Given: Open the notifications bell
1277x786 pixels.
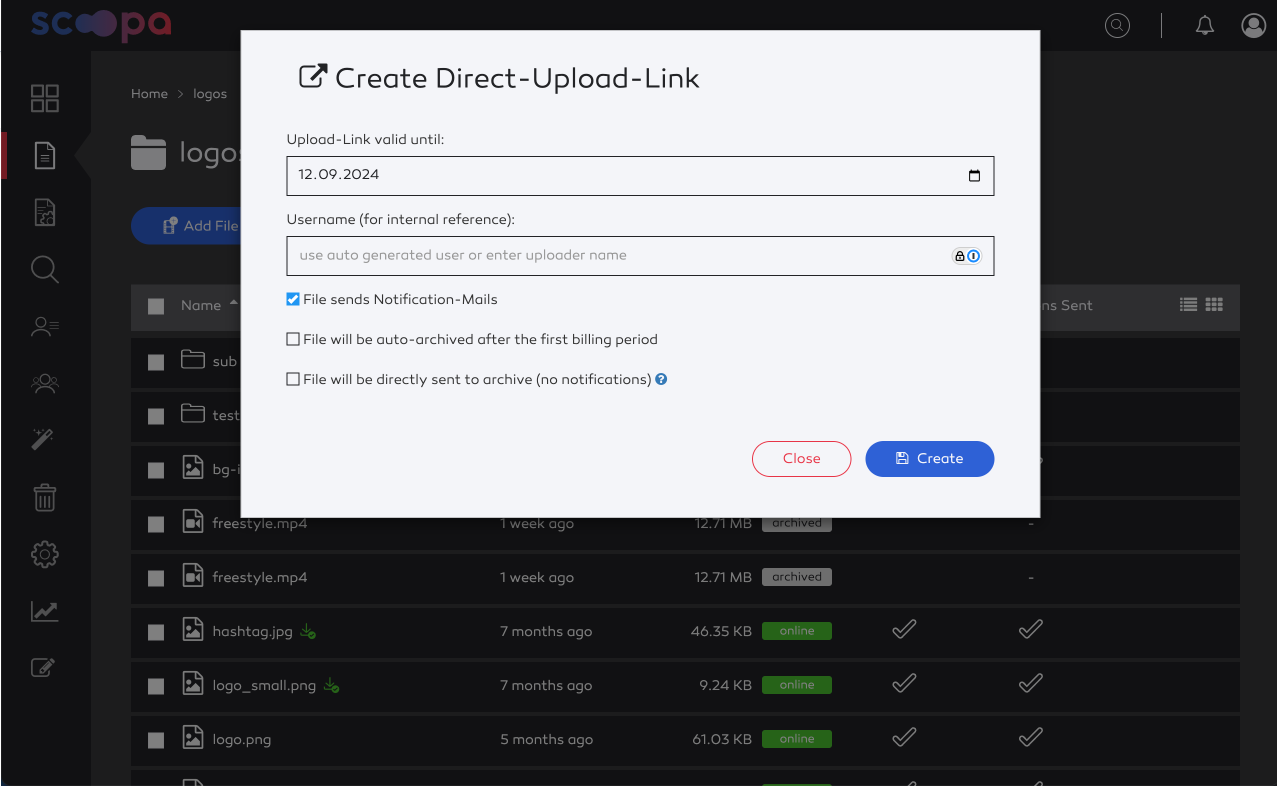Looking at the screenshot, I should [x=1205, y=26].
